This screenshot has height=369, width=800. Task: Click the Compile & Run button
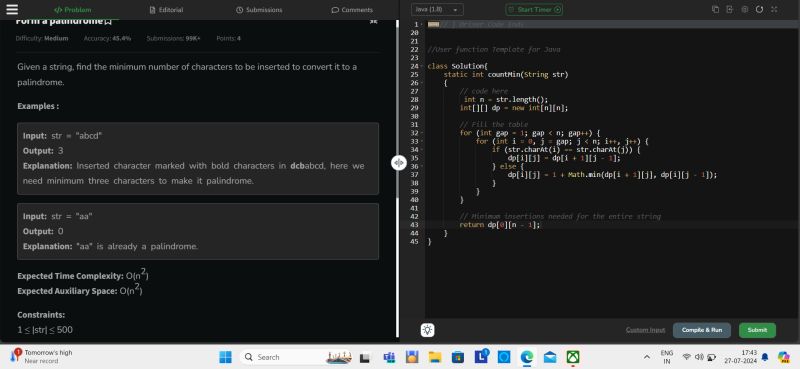tap(702, 330)
